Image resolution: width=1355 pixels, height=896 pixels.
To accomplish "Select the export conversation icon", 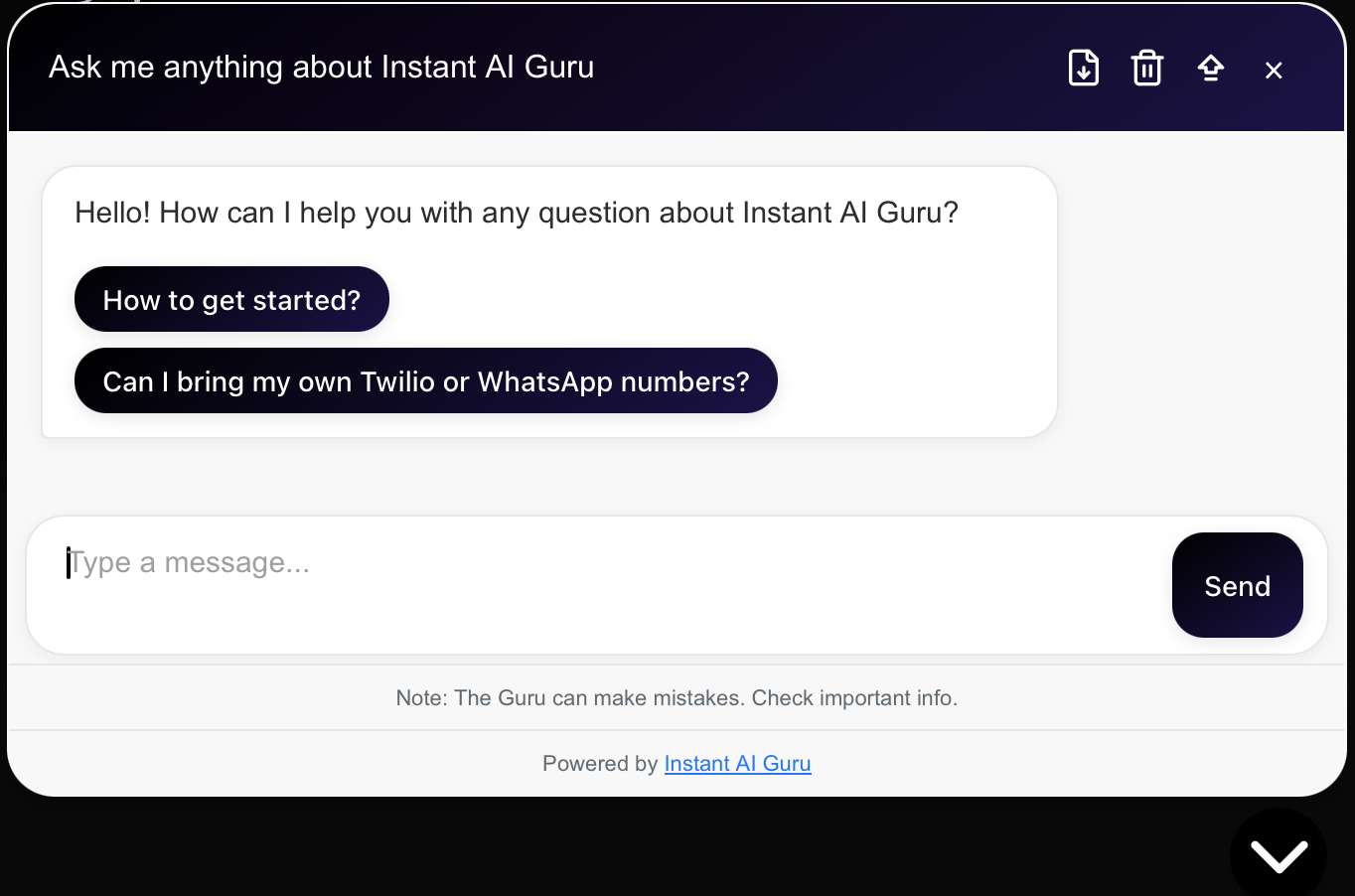I will pos(1083,68).
